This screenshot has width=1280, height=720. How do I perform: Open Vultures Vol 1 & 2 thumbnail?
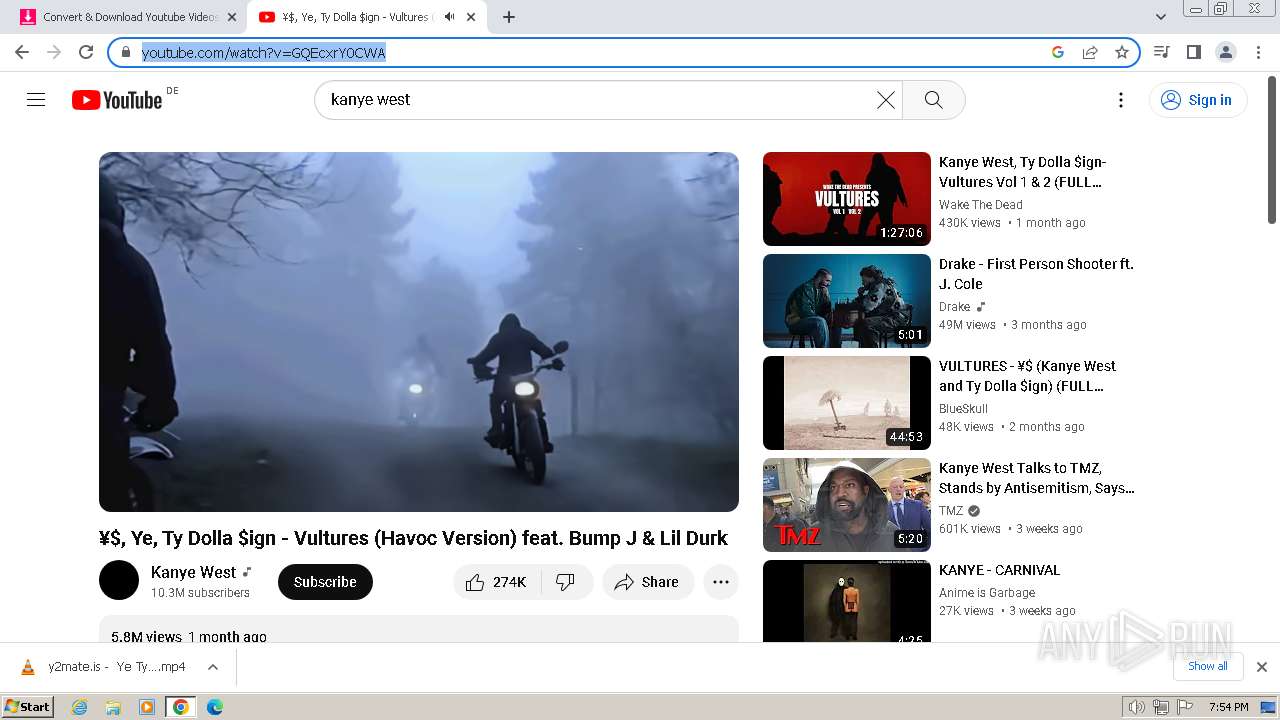(847, 199)
